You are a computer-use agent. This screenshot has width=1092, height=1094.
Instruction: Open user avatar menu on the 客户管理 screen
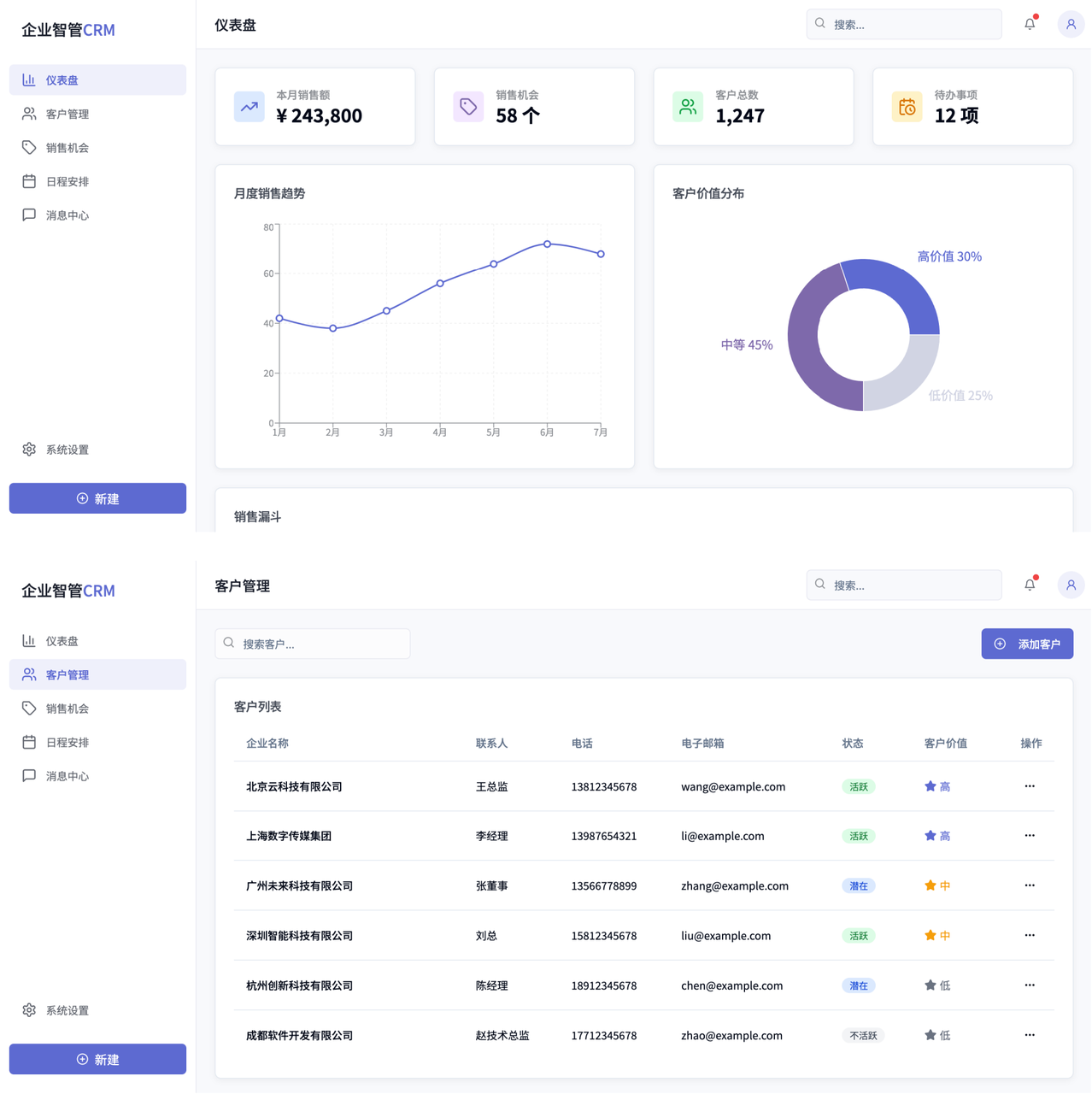coord(1071,585)
